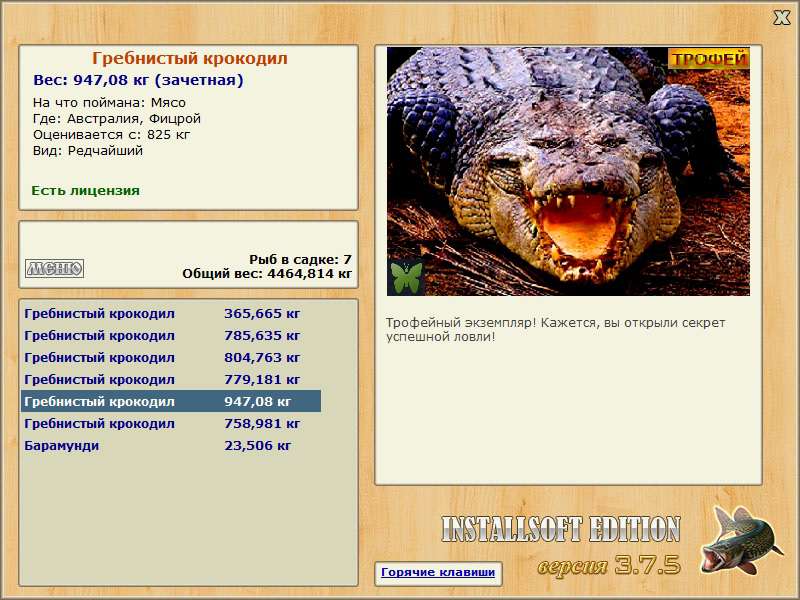Open the Меню button

55,268
